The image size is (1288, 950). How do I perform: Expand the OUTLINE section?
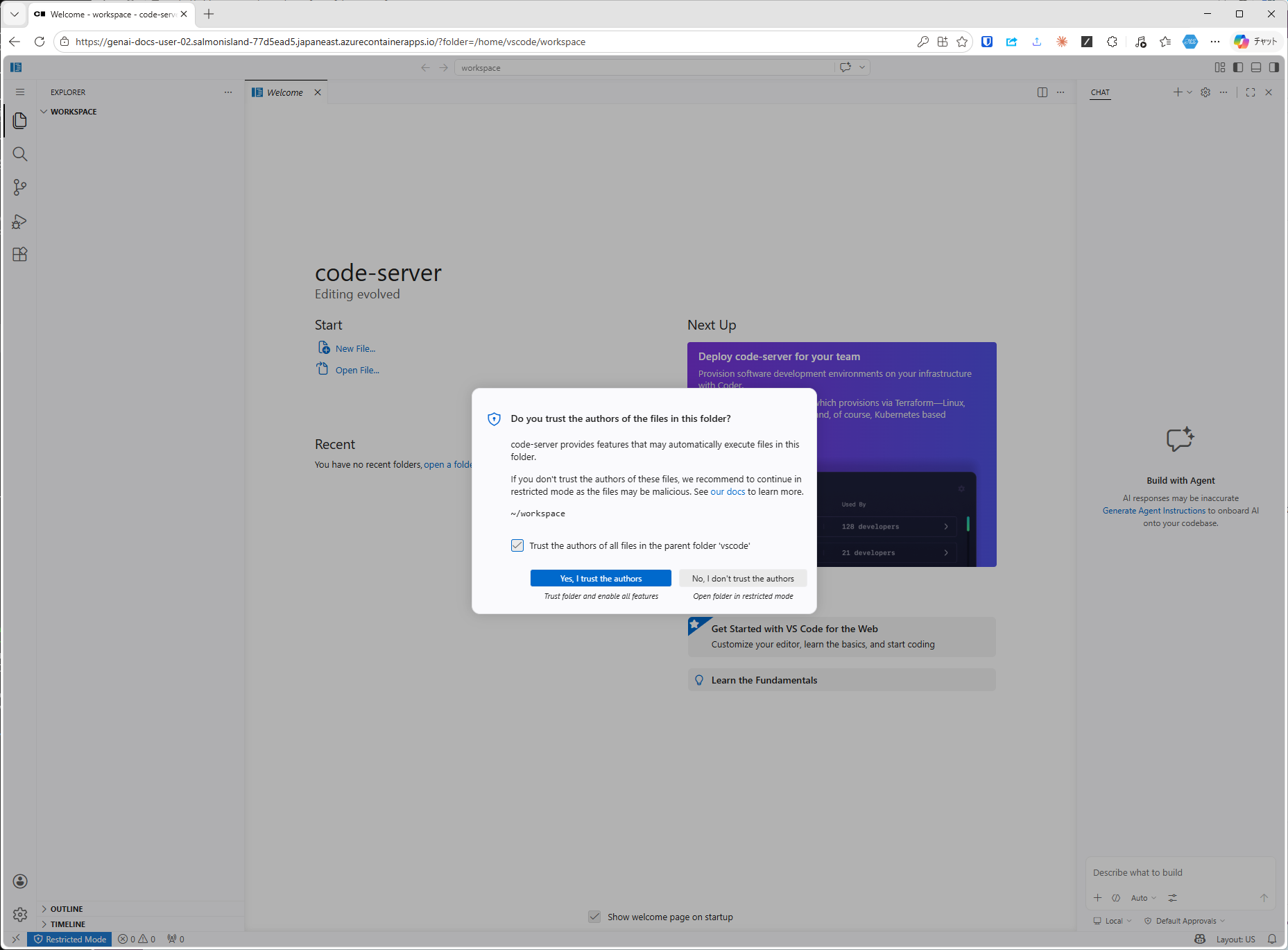point(67,909)
